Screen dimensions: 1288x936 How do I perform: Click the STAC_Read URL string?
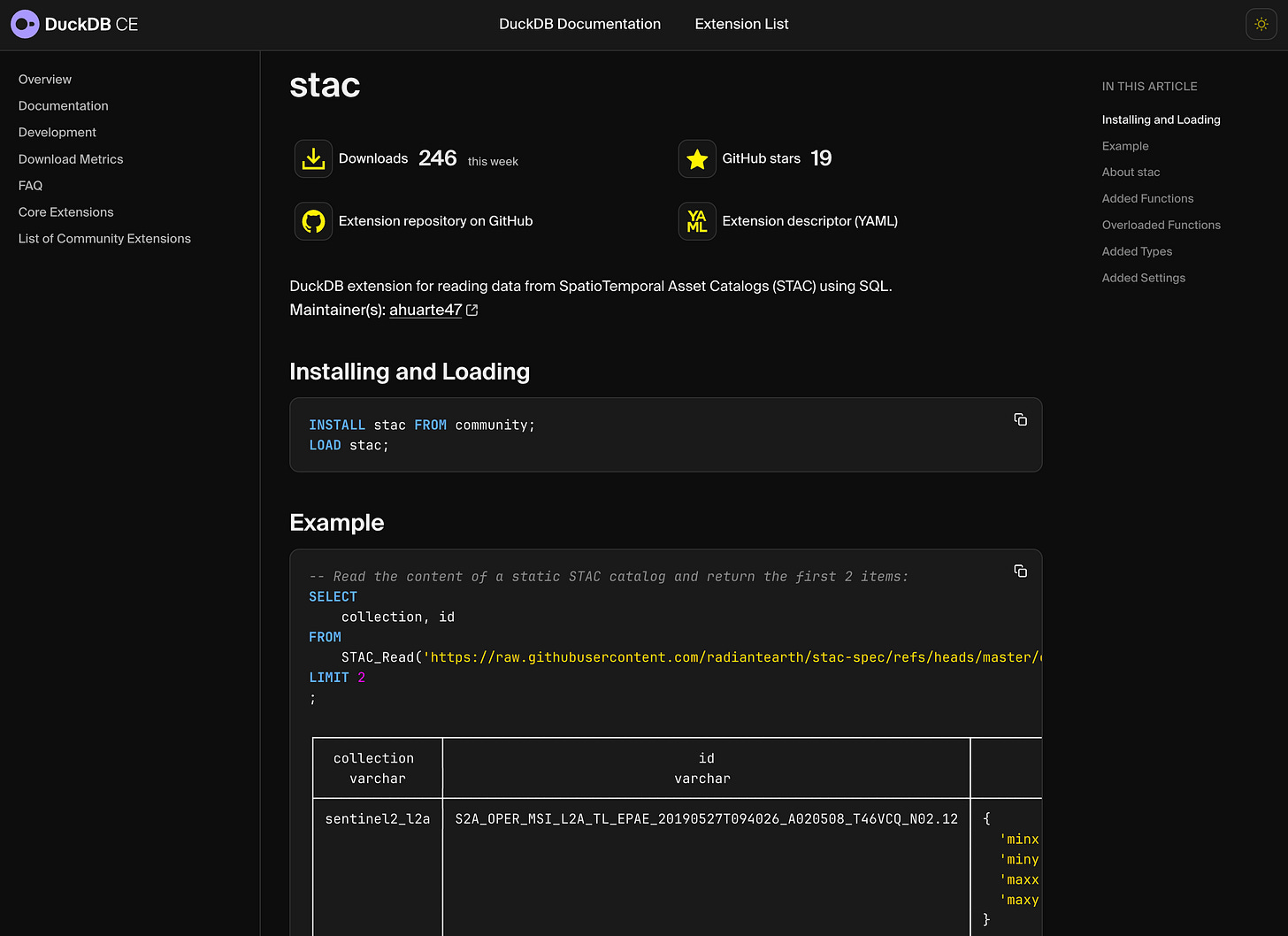[x=732, y=657]
